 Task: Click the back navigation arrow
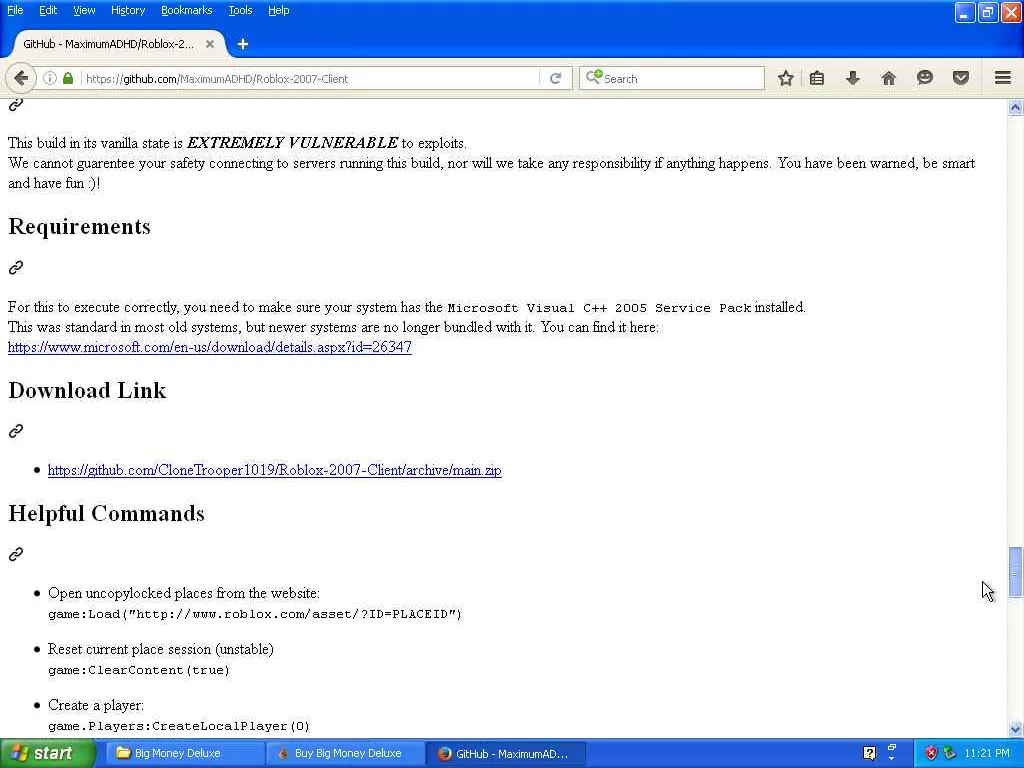20,78
